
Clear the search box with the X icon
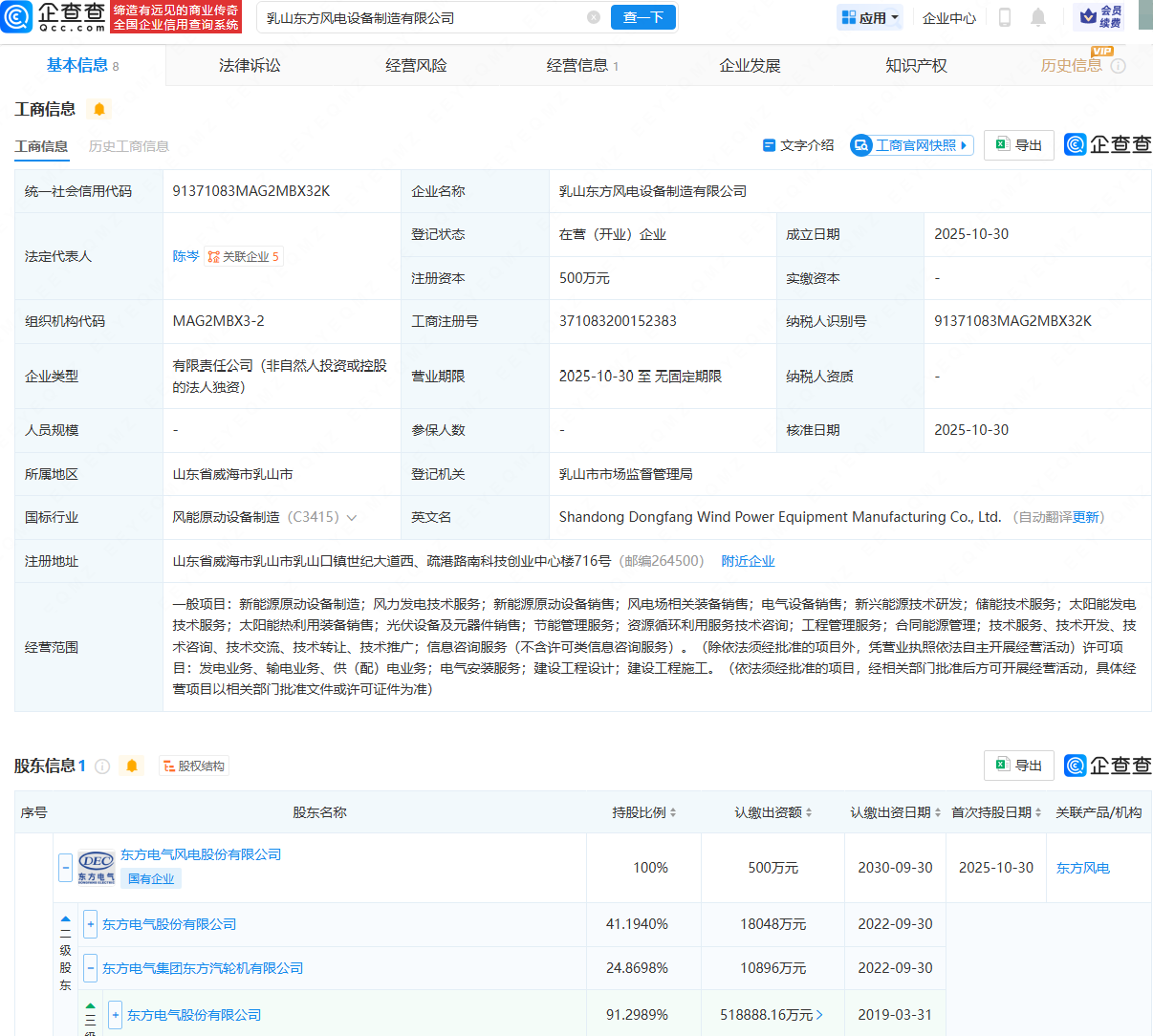point(594,17)
